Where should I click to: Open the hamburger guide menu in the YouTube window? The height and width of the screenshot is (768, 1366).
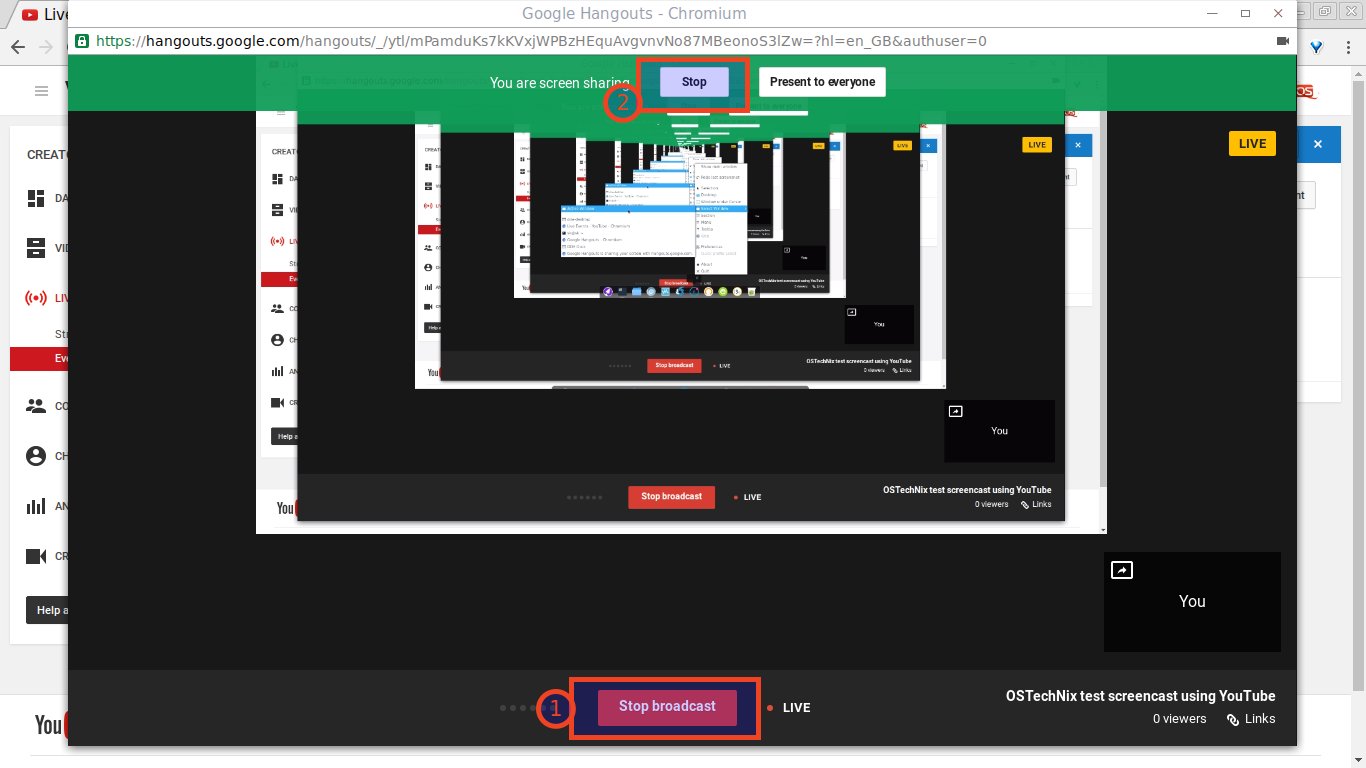coord(41,91)
